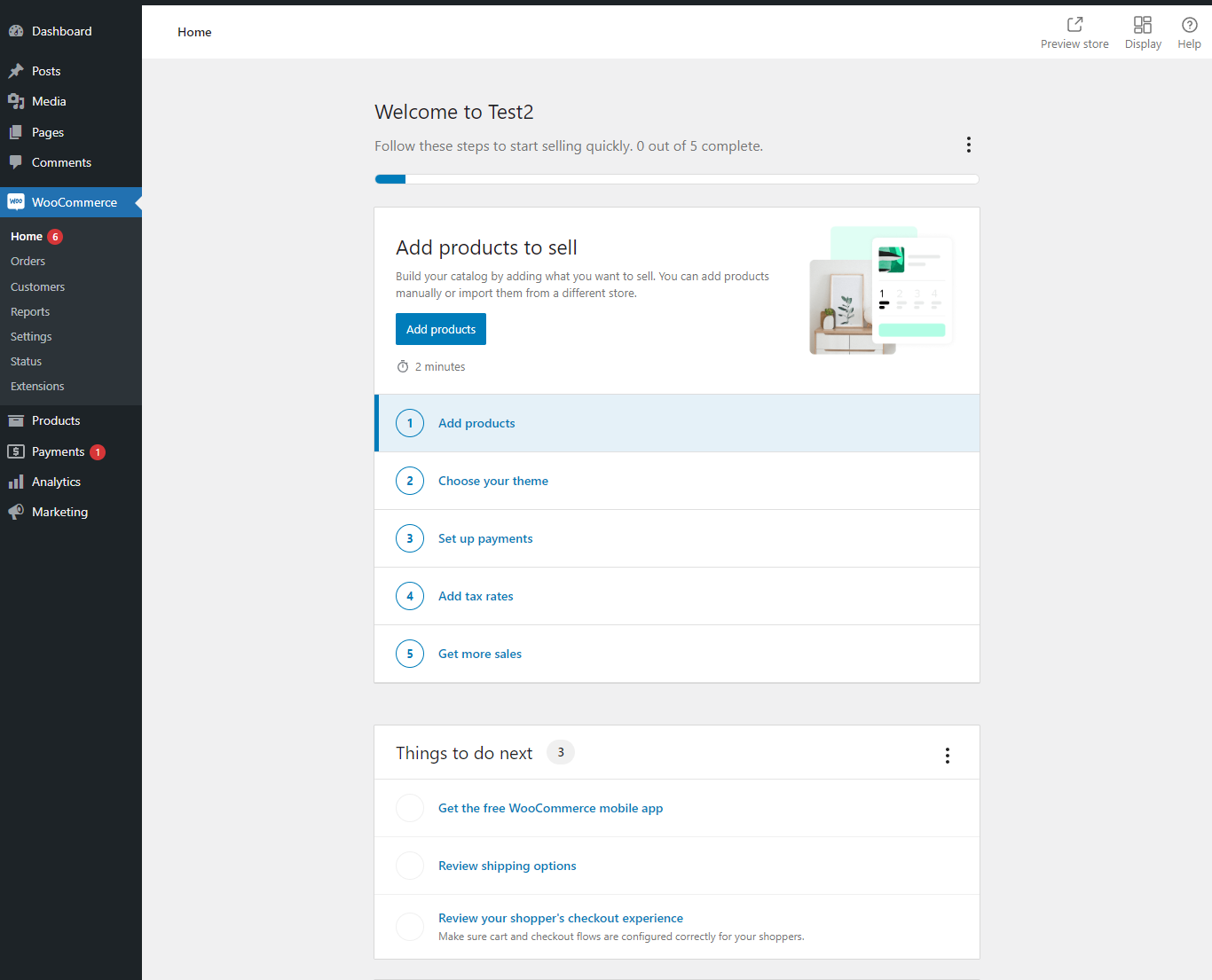The height and width of the screenshot is (980, 1212).
Task: Open WooCommerce Status submenu
Action: (x=27, y=362)
